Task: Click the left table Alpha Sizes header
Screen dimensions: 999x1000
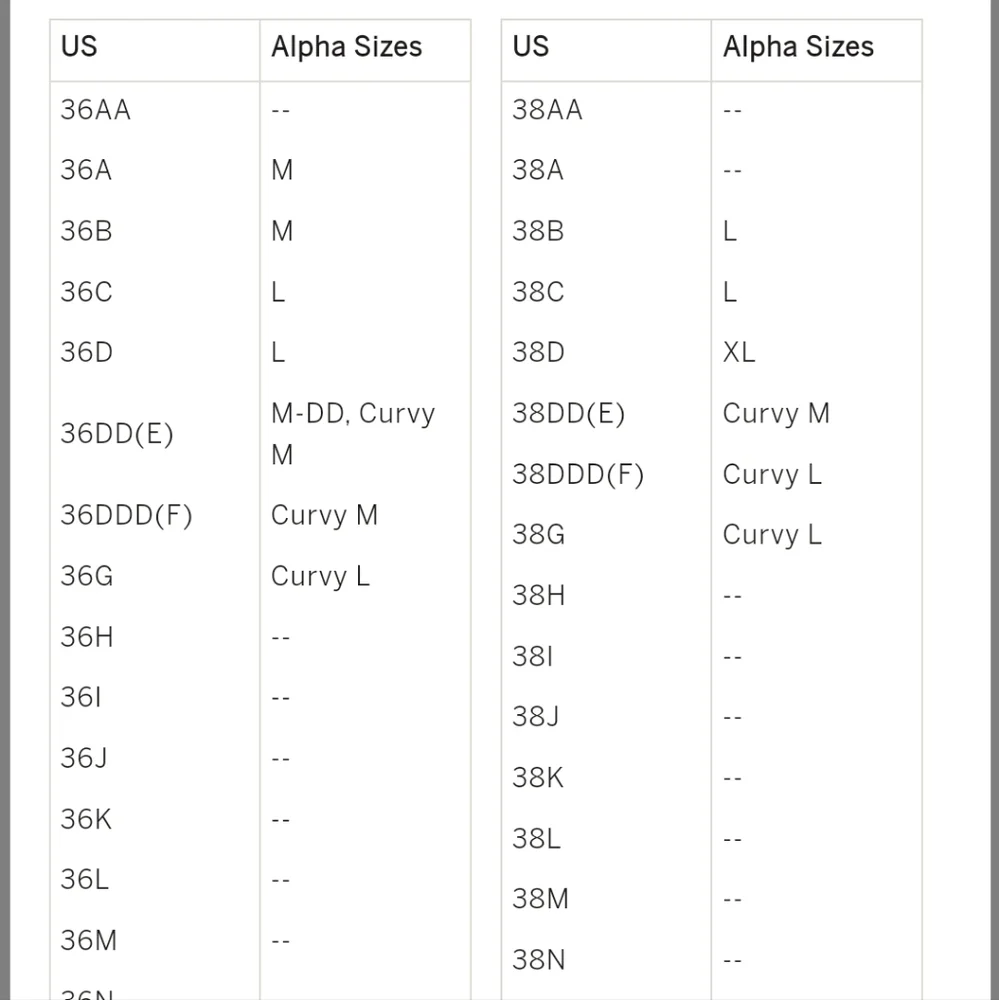Action: point(346,47)
